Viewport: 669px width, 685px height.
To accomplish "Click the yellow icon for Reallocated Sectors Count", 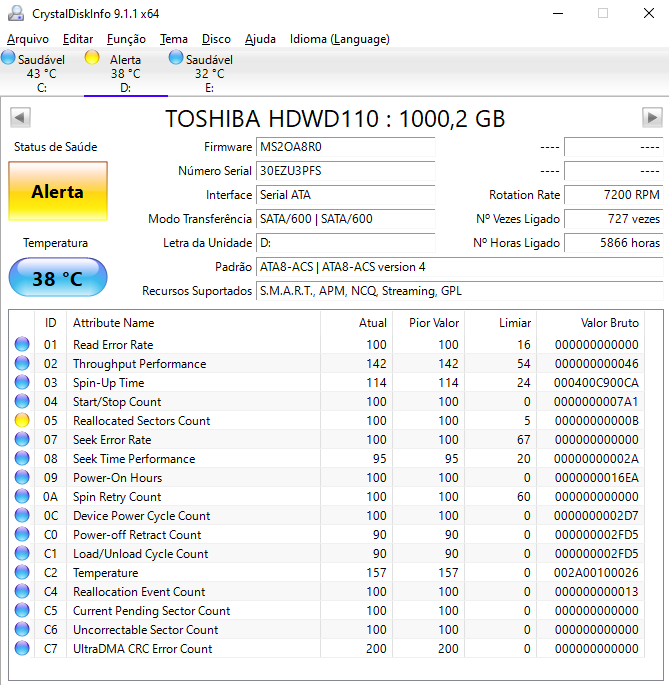I will coord(22,420).
